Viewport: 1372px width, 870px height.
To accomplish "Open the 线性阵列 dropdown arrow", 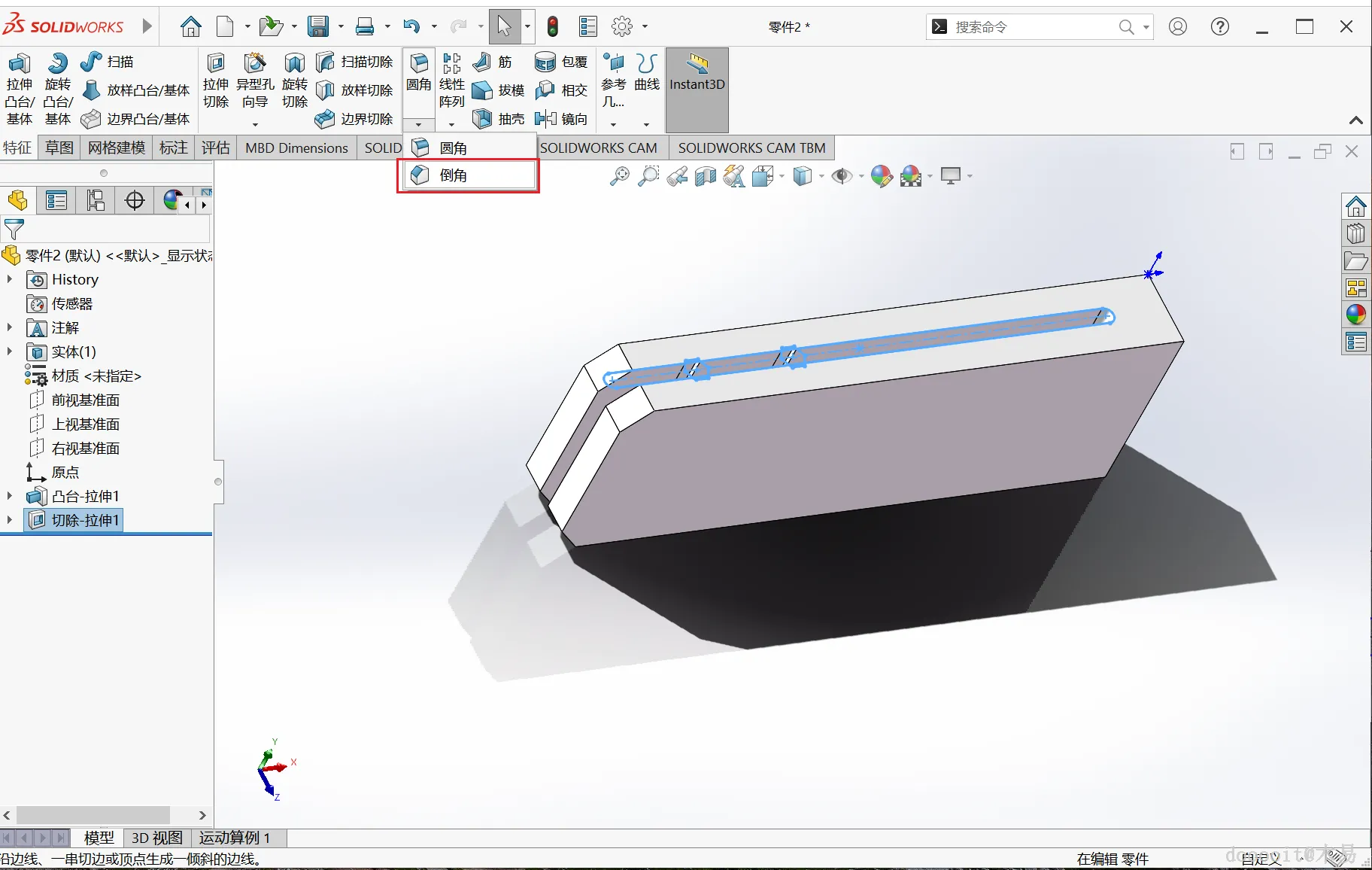I will pyautogui.click(x=451, y=124).
